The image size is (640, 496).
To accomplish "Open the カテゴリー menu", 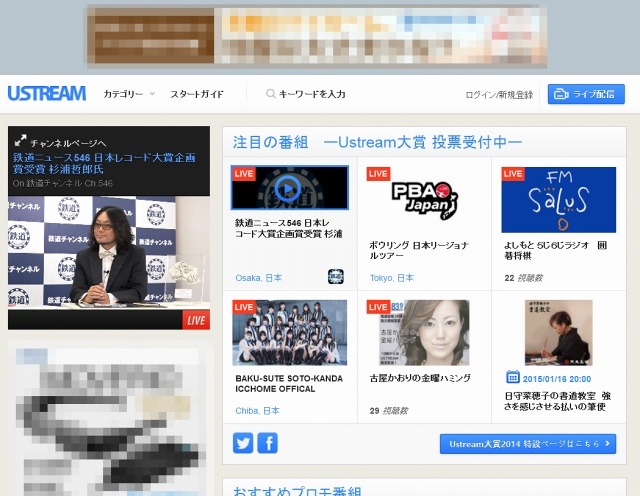I will (123, 94).
